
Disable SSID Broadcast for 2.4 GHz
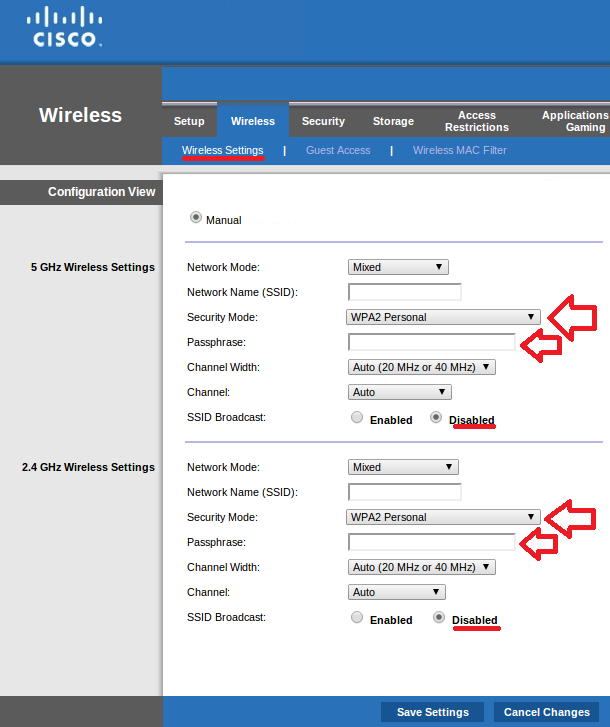click(x=438, y=618)
